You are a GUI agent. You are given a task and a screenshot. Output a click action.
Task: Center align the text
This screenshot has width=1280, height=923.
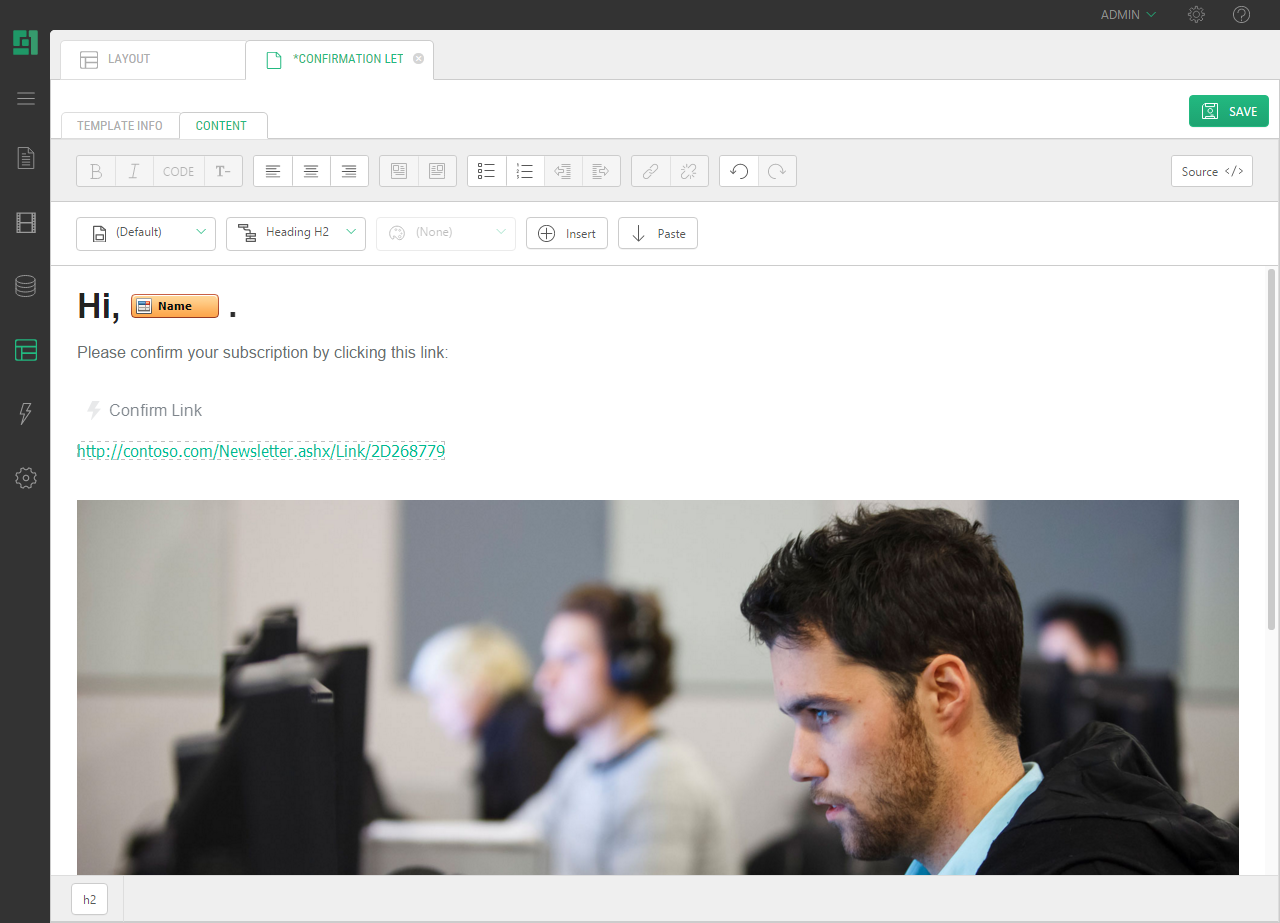coord(311,171)
